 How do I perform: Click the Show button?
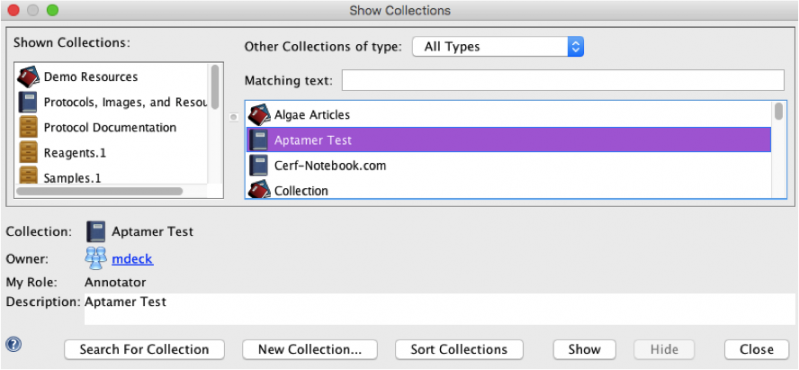pos(584,350)
